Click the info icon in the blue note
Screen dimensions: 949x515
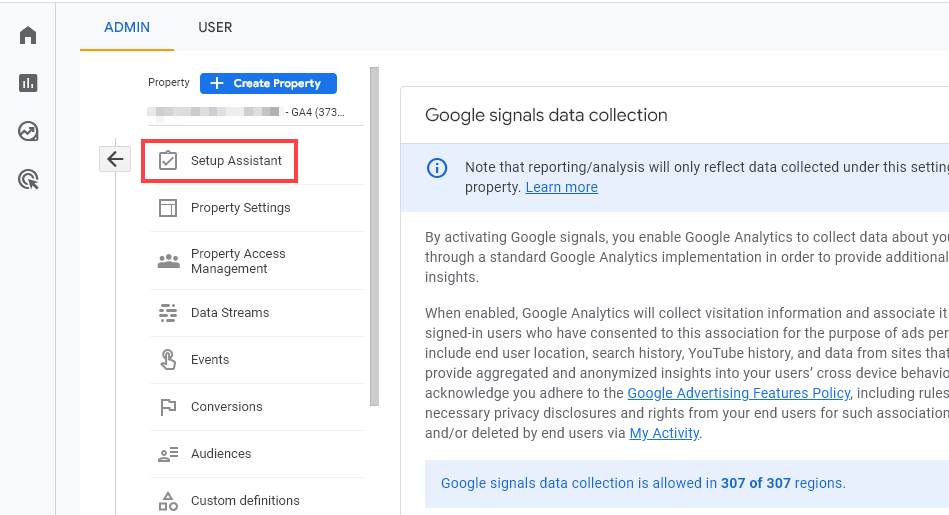click(x=437, y=168)
